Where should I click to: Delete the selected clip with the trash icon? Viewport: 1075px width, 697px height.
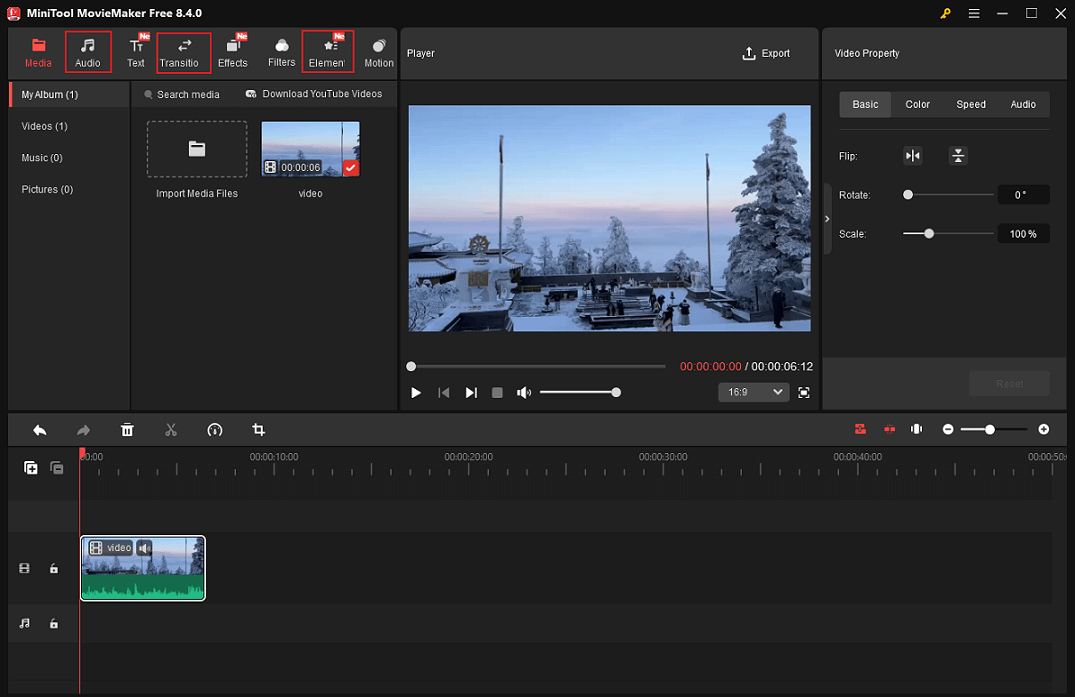click(x=127, y=429)
